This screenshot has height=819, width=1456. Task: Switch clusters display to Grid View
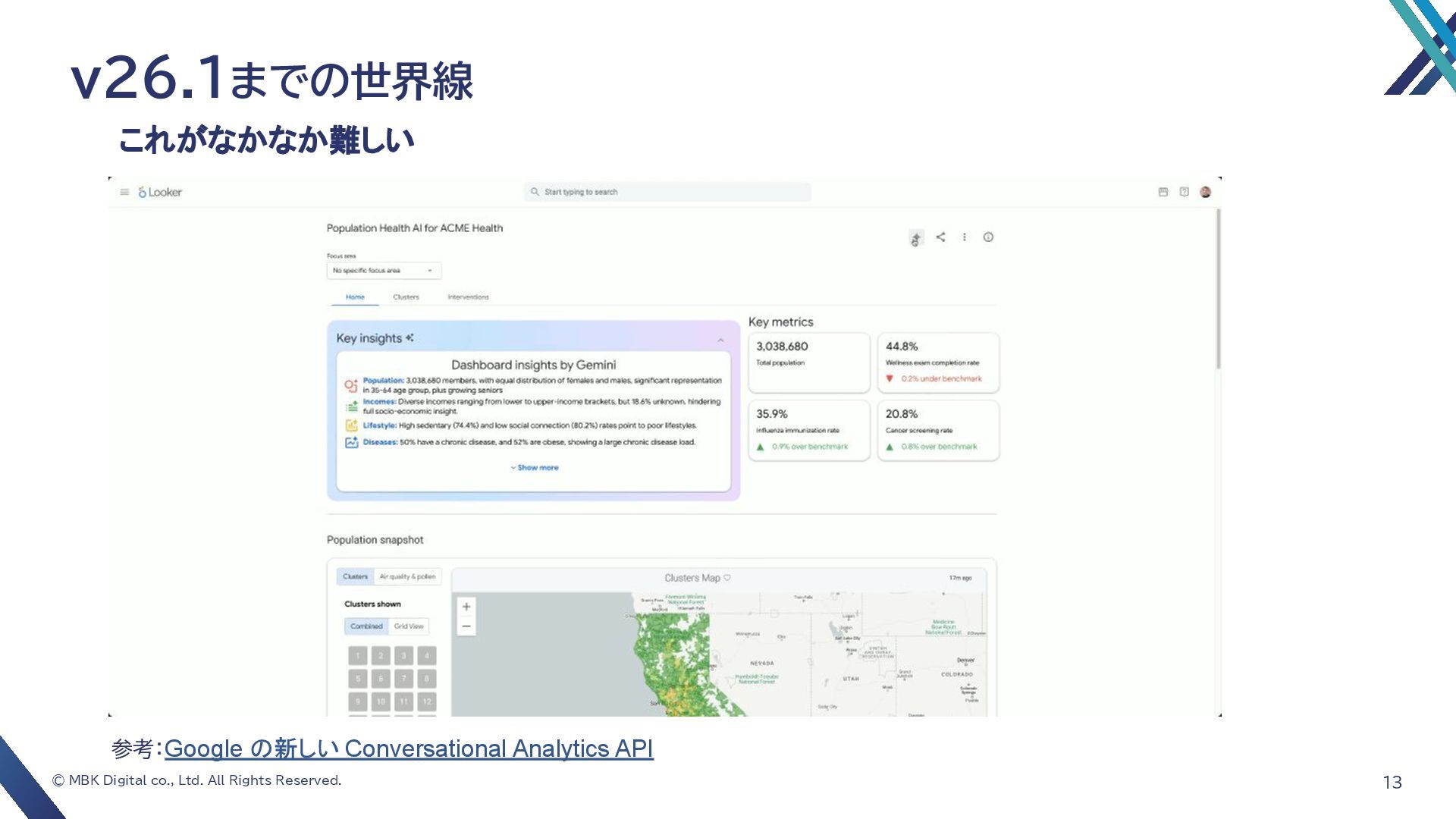[x=409, y=626]
